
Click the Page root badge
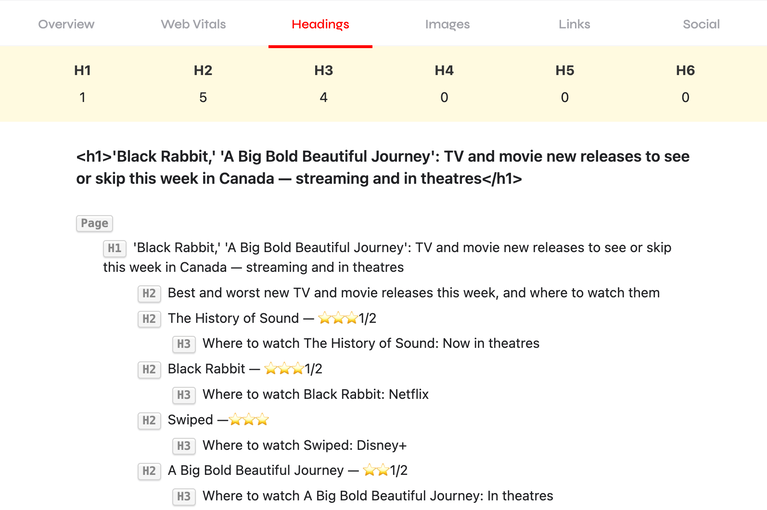[x=95, y=224]
